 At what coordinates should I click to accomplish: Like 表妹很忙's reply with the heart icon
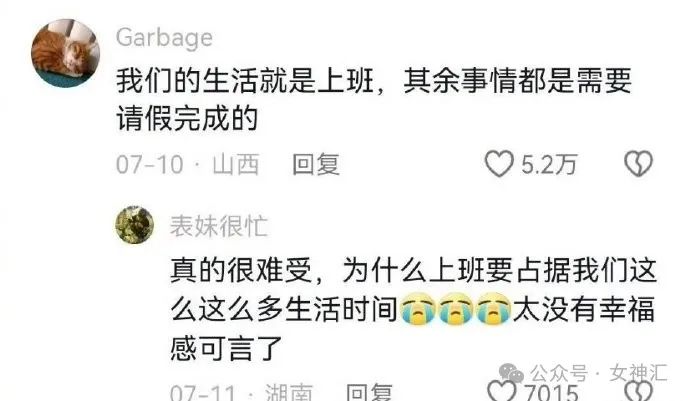tap(502, 391)
